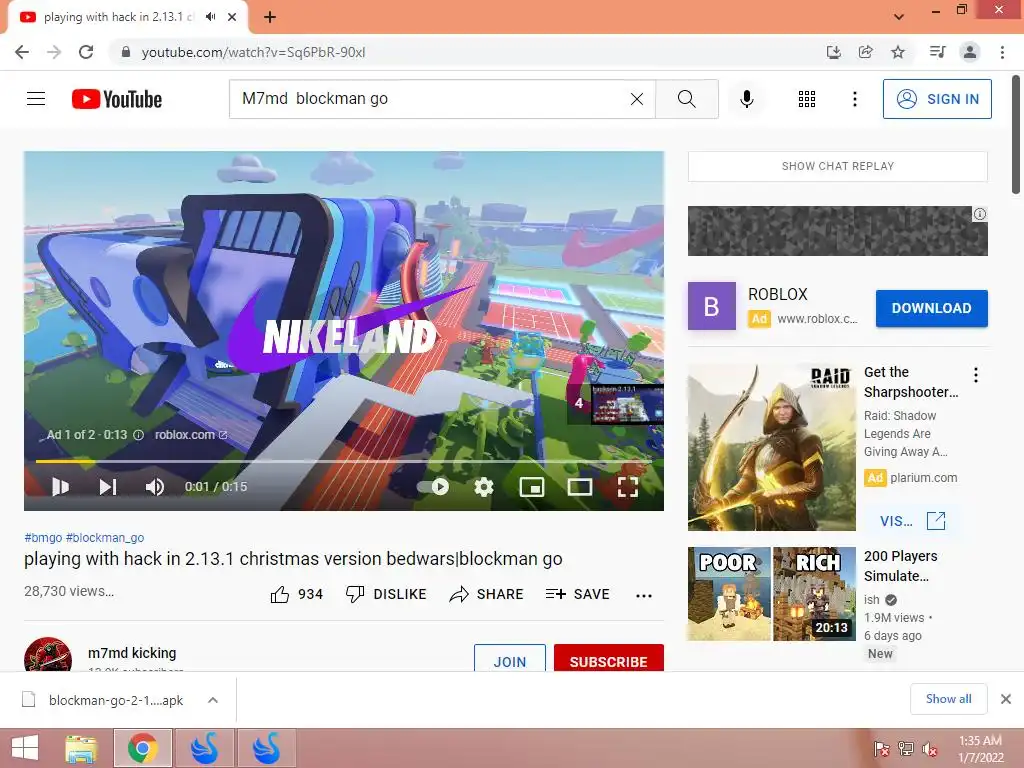The image size is (1024, 768).
Task: Switch to theater mode
Action: pyautogui.click(x=580, y=487)
